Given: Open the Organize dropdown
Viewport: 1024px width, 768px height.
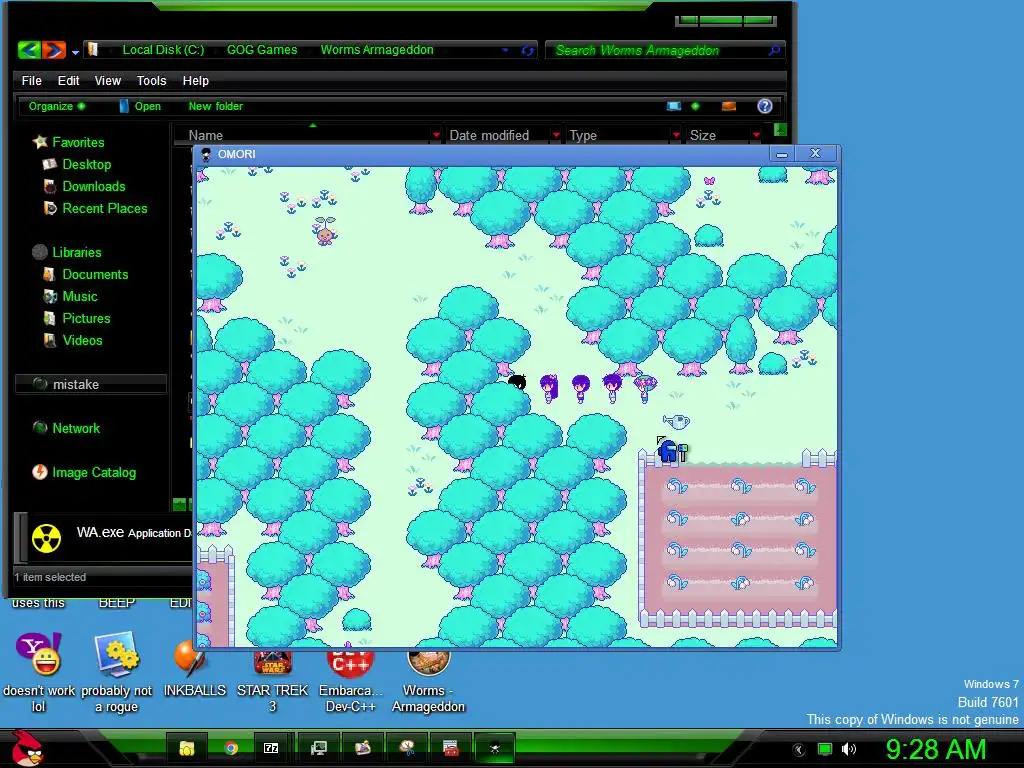Looking at the screenshot, I should click(x=56, y=106).
